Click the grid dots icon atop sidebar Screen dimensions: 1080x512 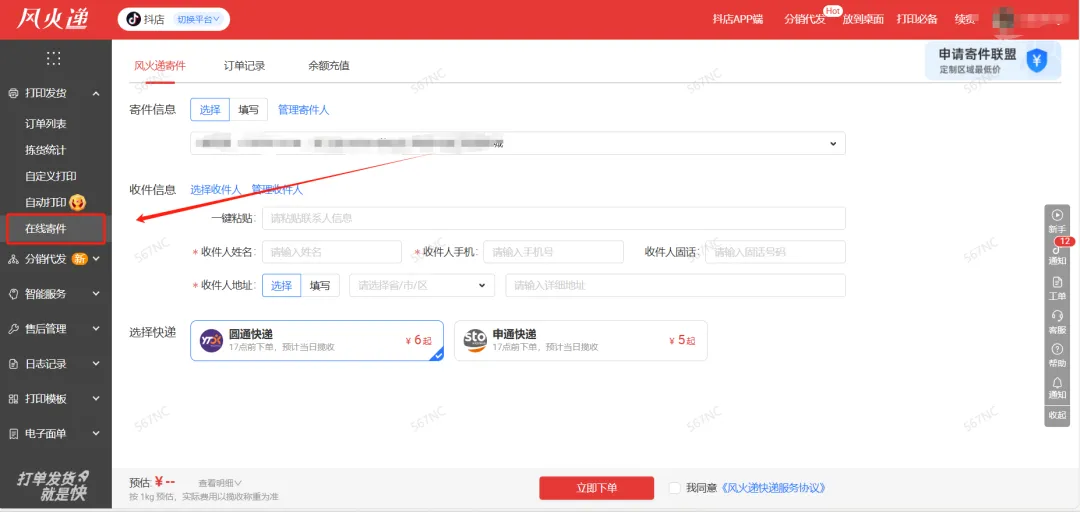pyautogui.click(x=54, y=58)
